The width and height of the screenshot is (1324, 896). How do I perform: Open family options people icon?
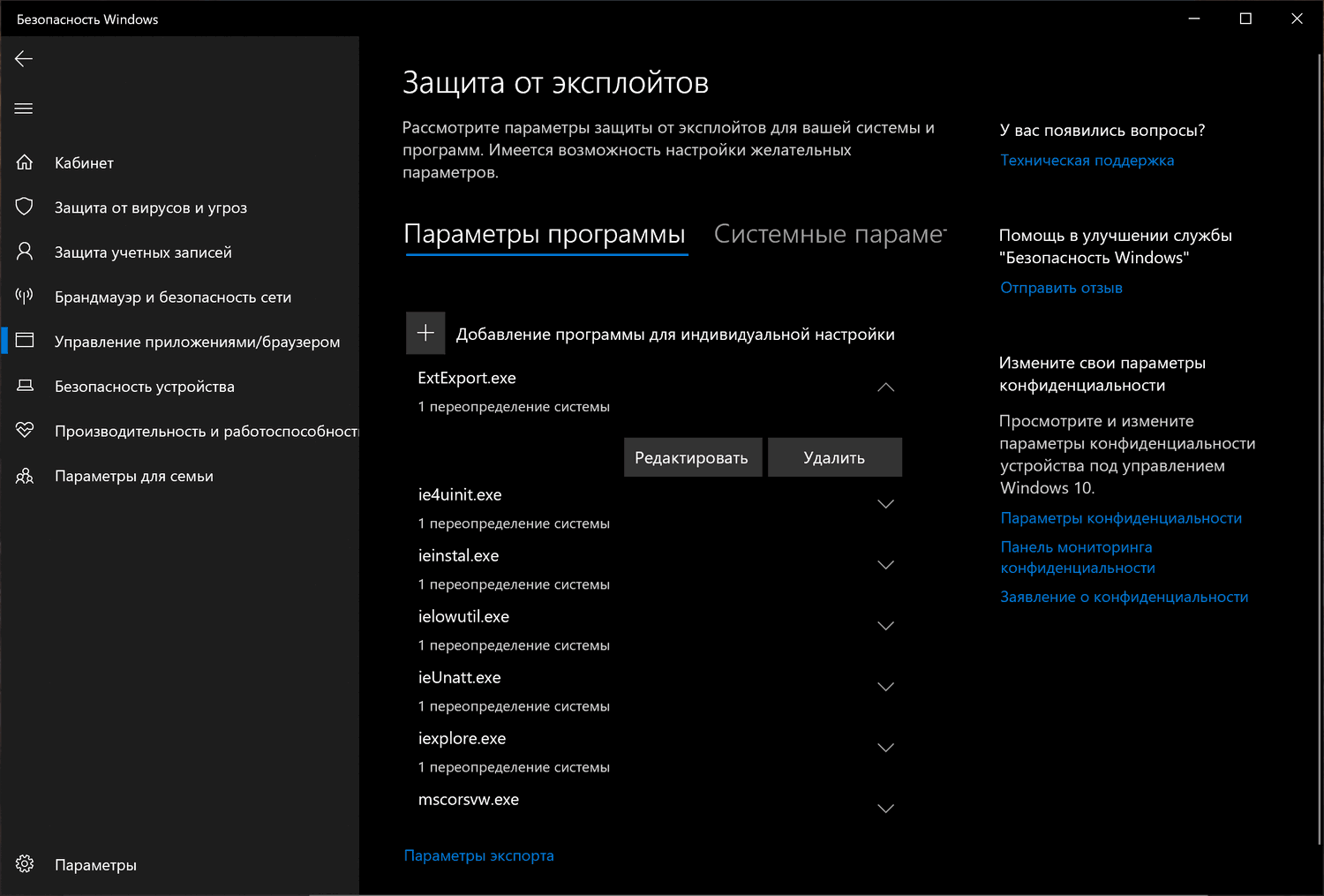point(25,476)
